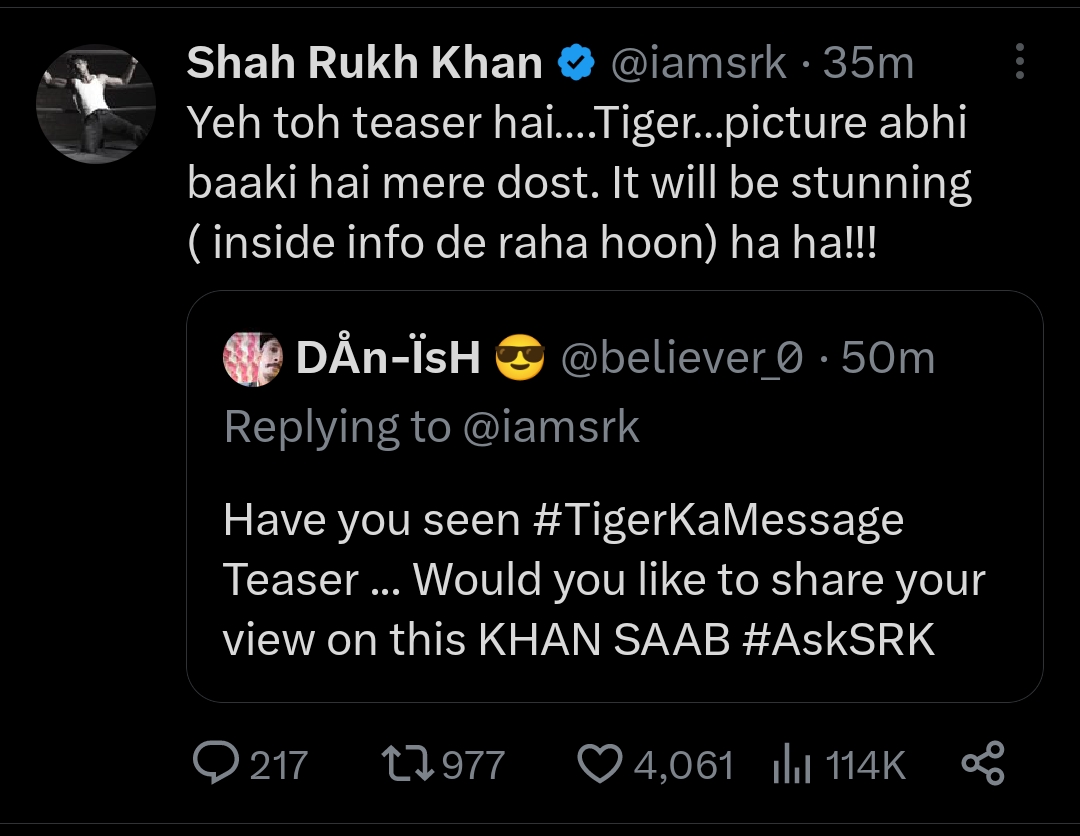
Task: Retweet this Shah Rukh Khan post
Action: [407, 765]
